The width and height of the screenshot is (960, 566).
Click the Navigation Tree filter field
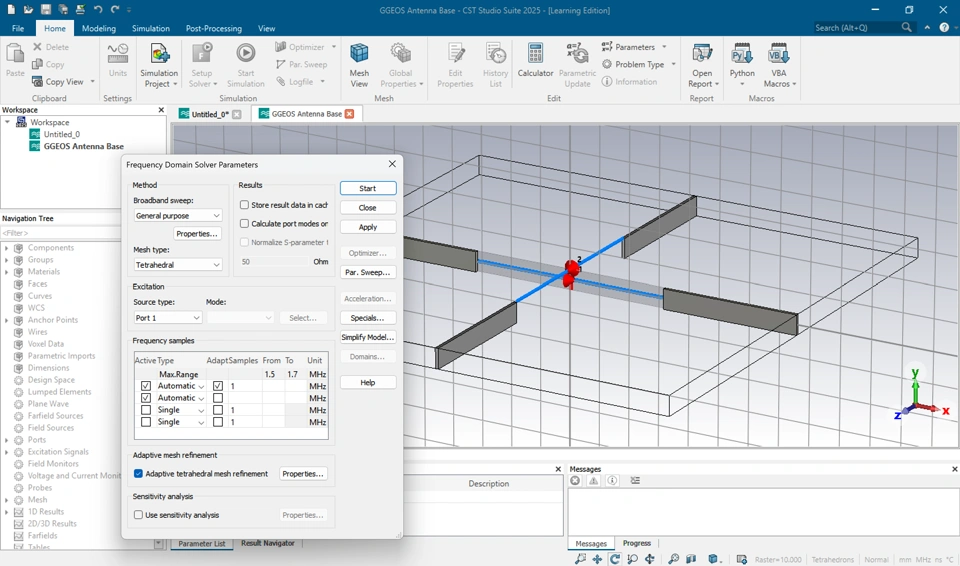coord(61,233)
